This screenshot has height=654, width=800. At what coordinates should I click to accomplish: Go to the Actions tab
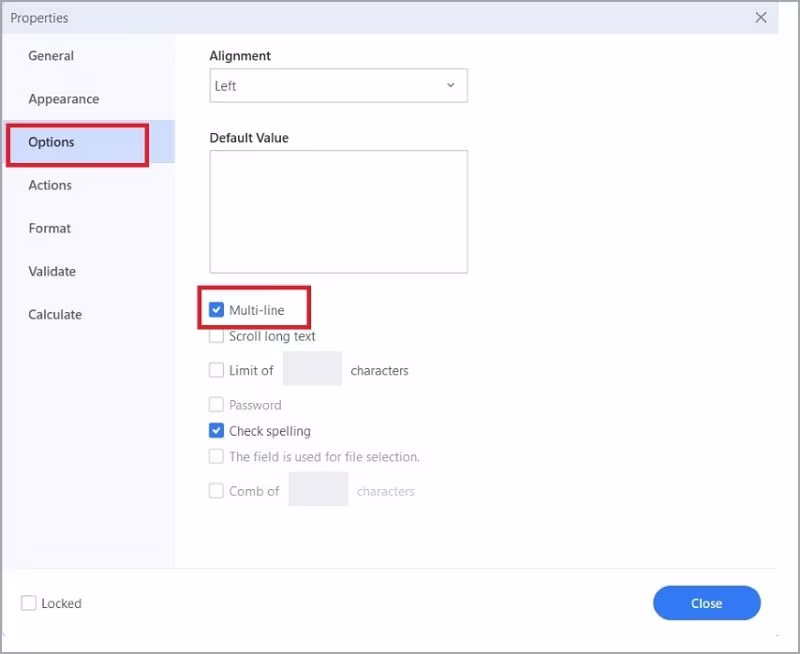[x=50, y=185]
